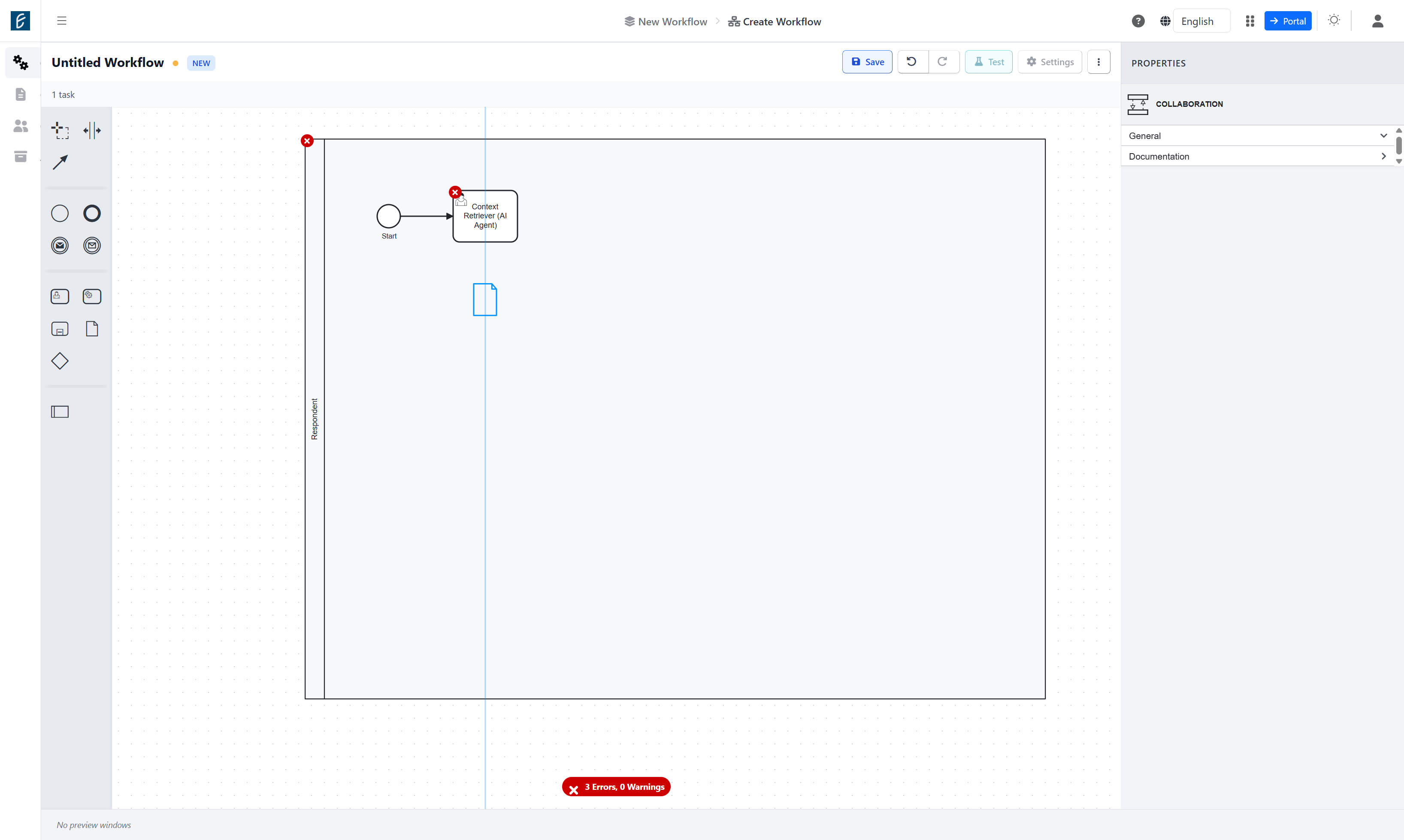
Task: Select the Start event on canvas
Action: pyautogui.click(x=388, y=216)
